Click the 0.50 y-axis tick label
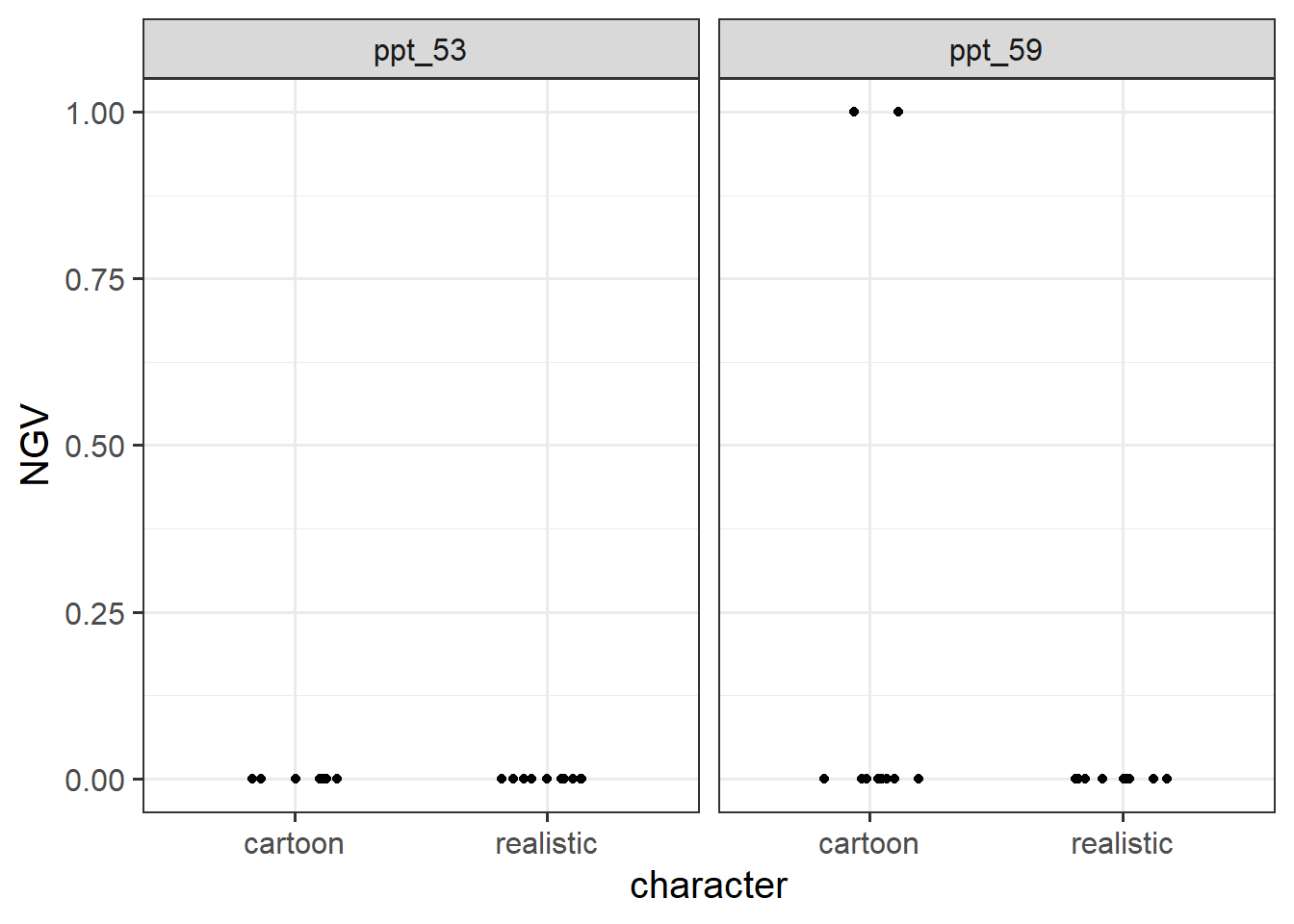The height and width of the screenshot is (924, 1294). pyautogui.click(x=94, y=447)
